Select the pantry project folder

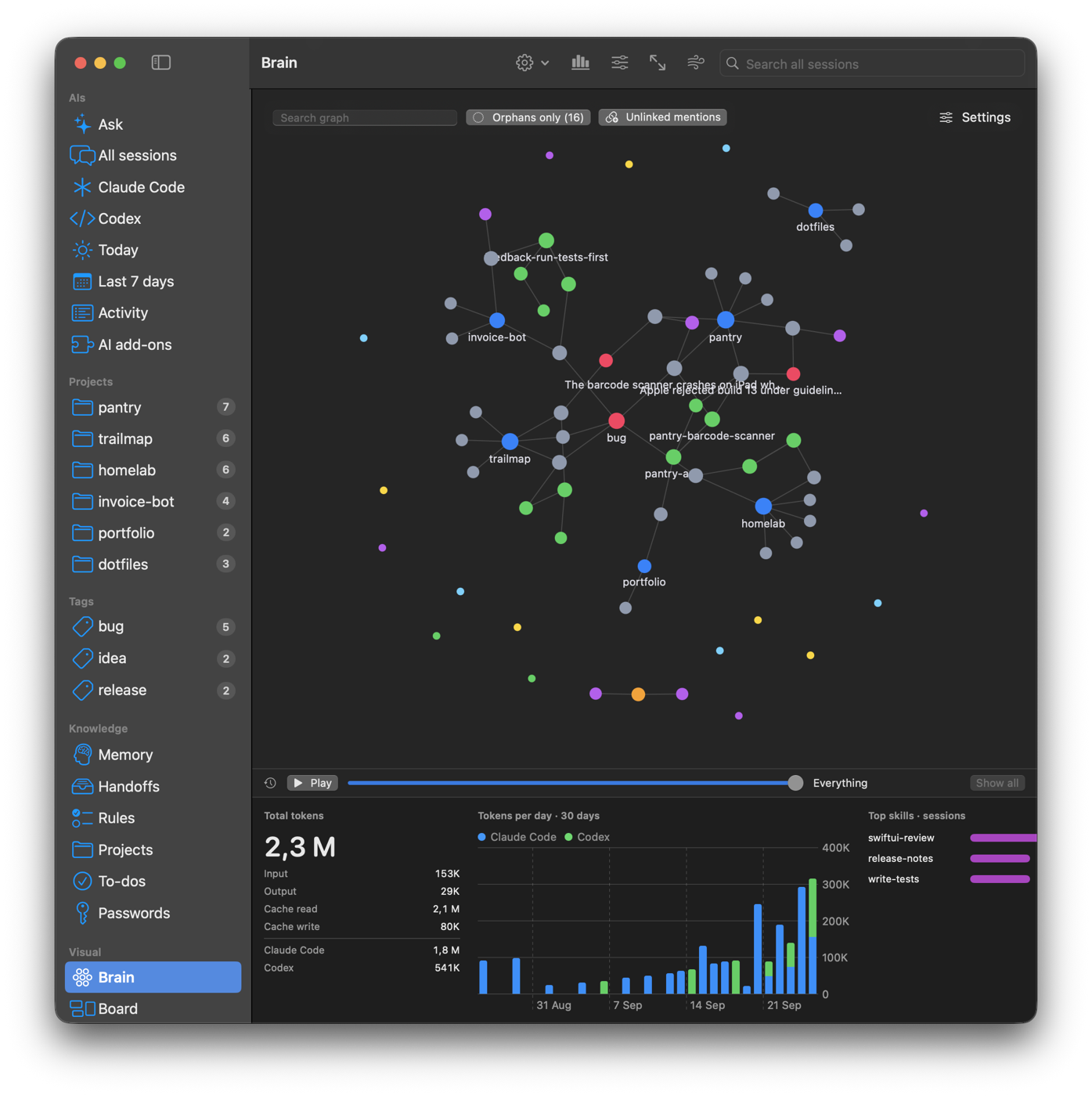[153, 407]
